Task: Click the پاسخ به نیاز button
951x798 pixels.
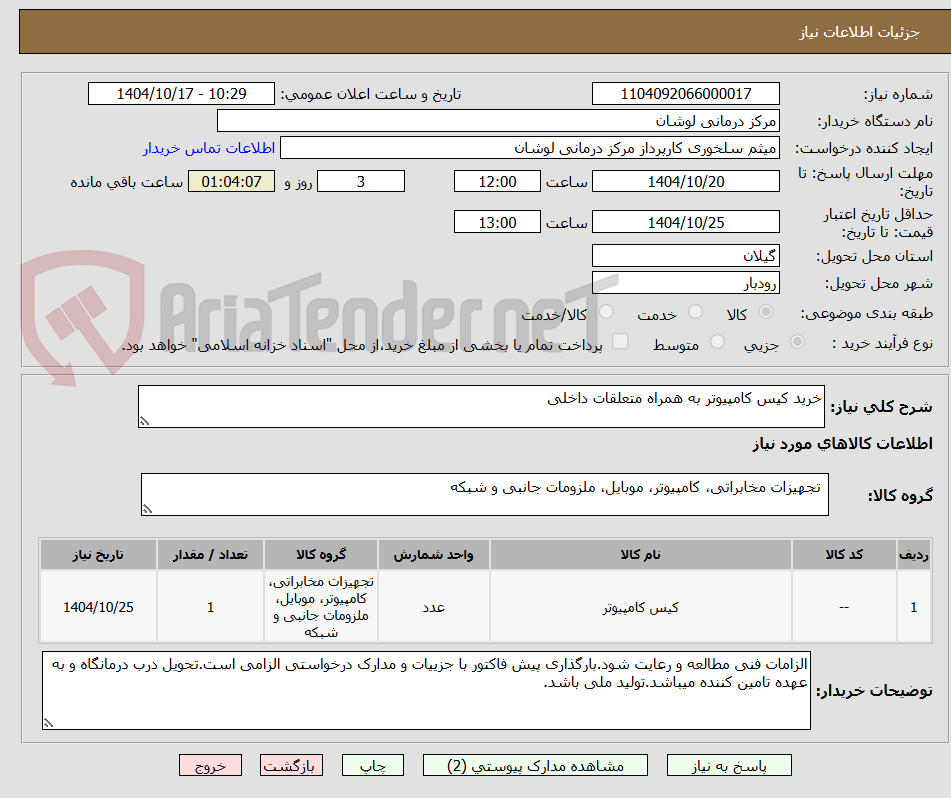Action: 729,765
